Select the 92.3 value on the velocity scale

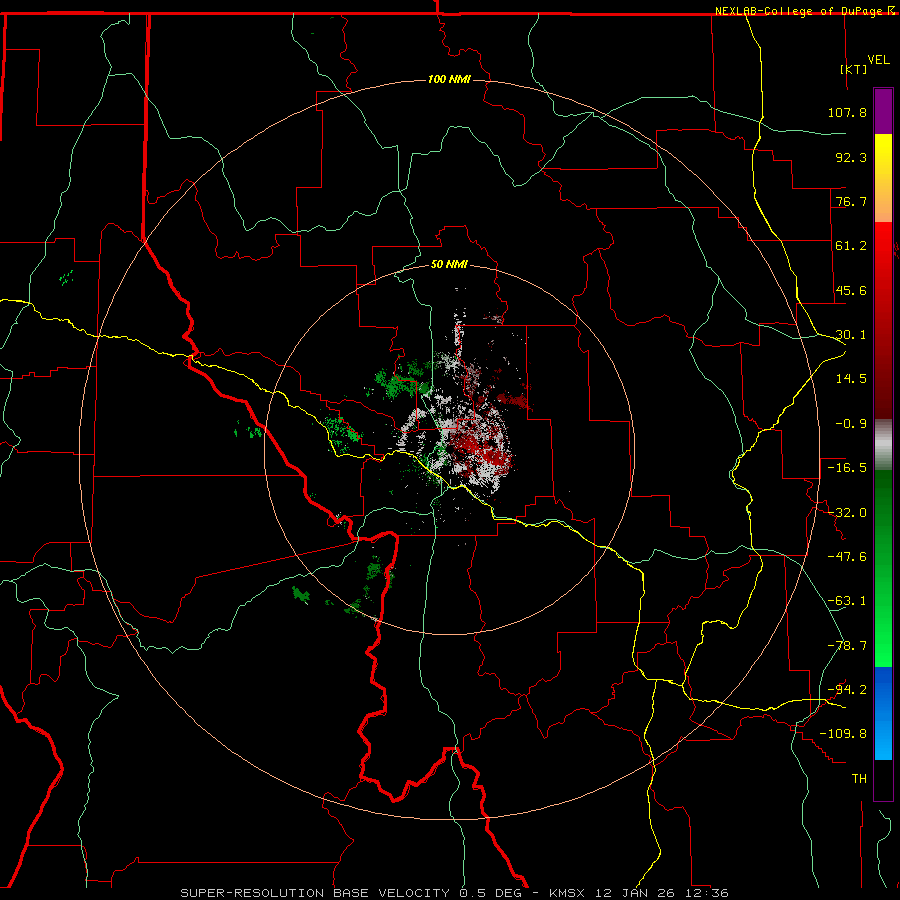pyautogui.click(x=851, y=157)
